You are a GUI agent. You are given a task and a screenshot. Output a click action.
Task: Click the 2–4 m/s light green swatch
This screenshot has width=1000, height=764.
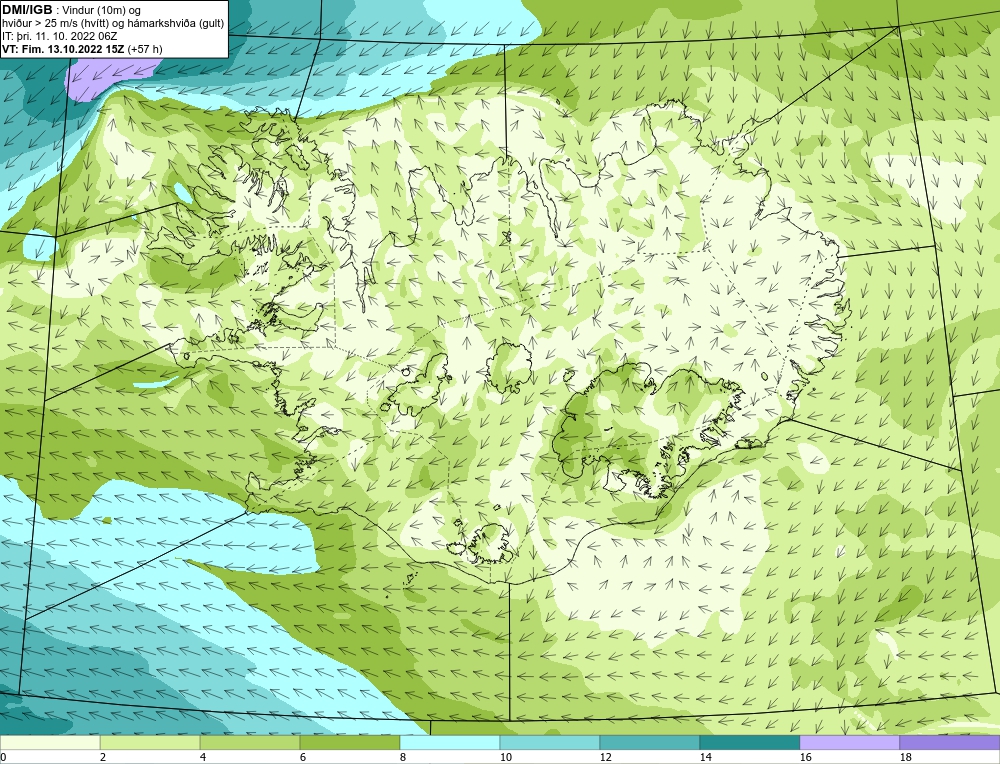pyautogui.click(x=150, y=743)
